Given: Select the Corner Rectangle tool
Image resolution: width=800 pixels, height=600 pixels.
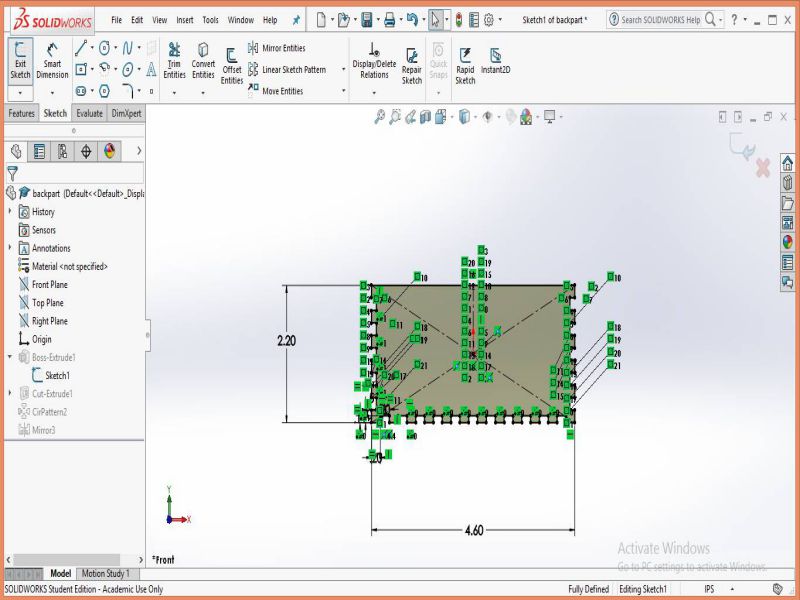Looking at the screenshot, I should [81, 69].
